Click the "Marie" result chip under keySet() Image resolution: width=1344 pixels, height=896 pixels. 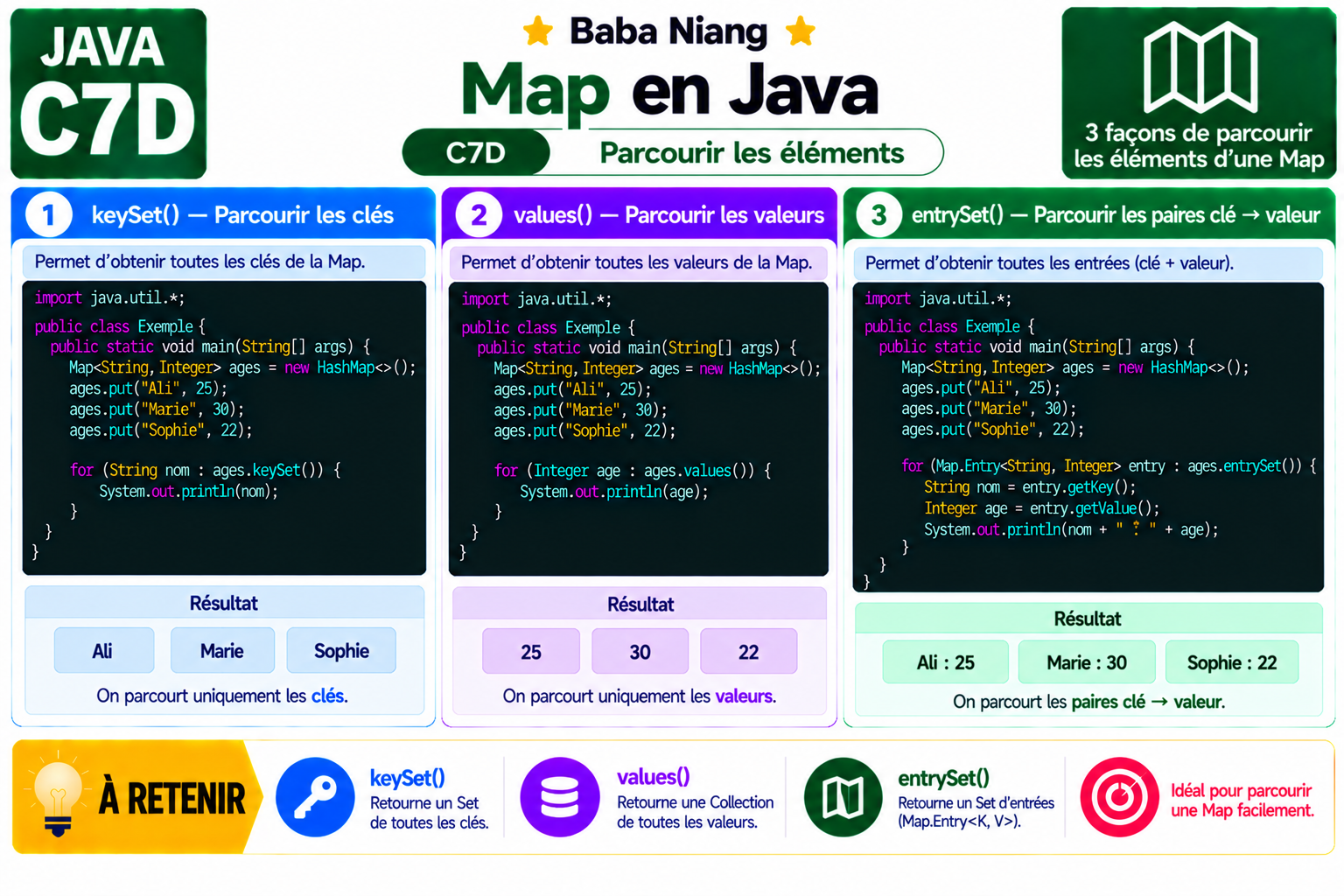tap(222, 650)
